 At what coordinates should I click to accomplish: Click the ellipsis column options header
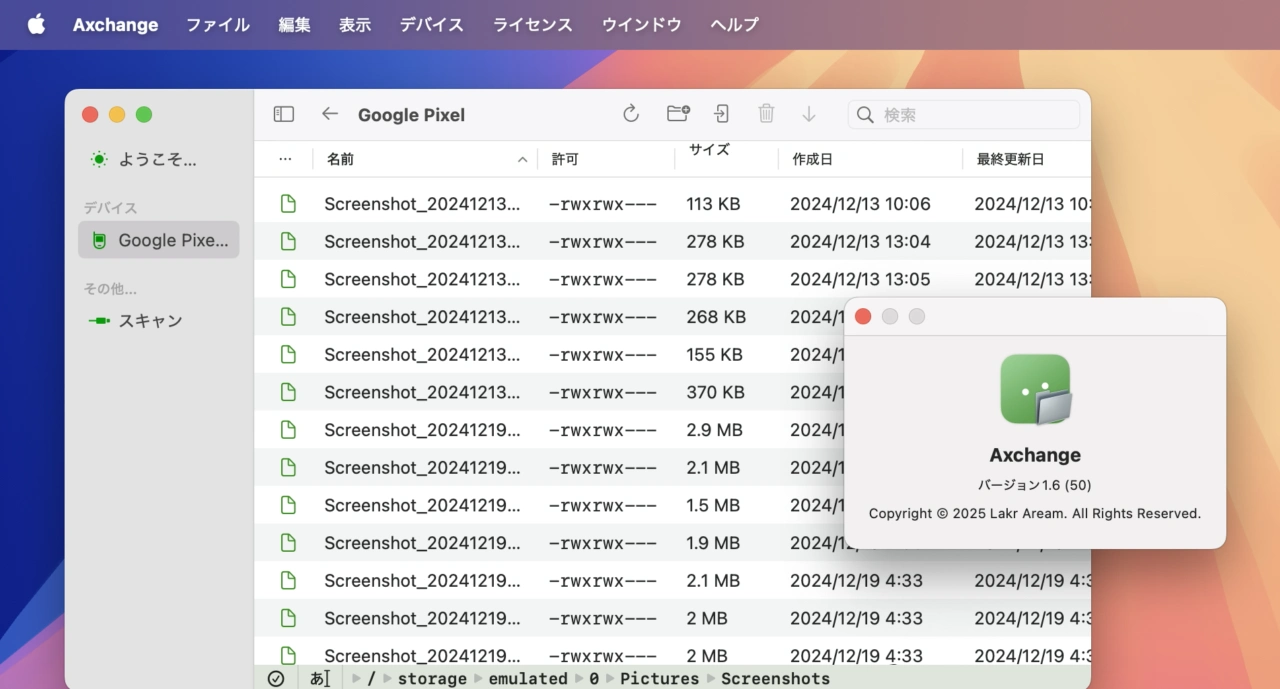(285, 159)
